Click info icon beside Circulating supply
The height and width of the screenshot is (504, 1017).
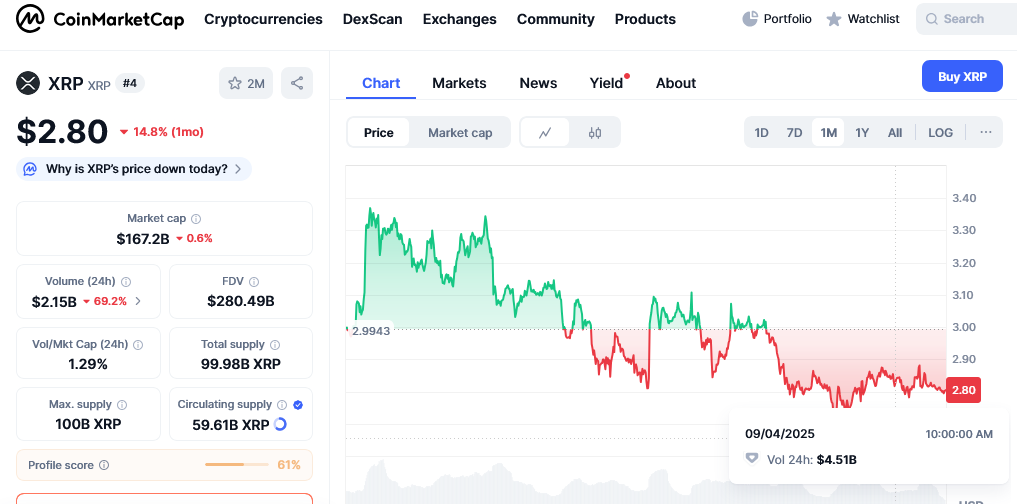(x=282, y=405)
